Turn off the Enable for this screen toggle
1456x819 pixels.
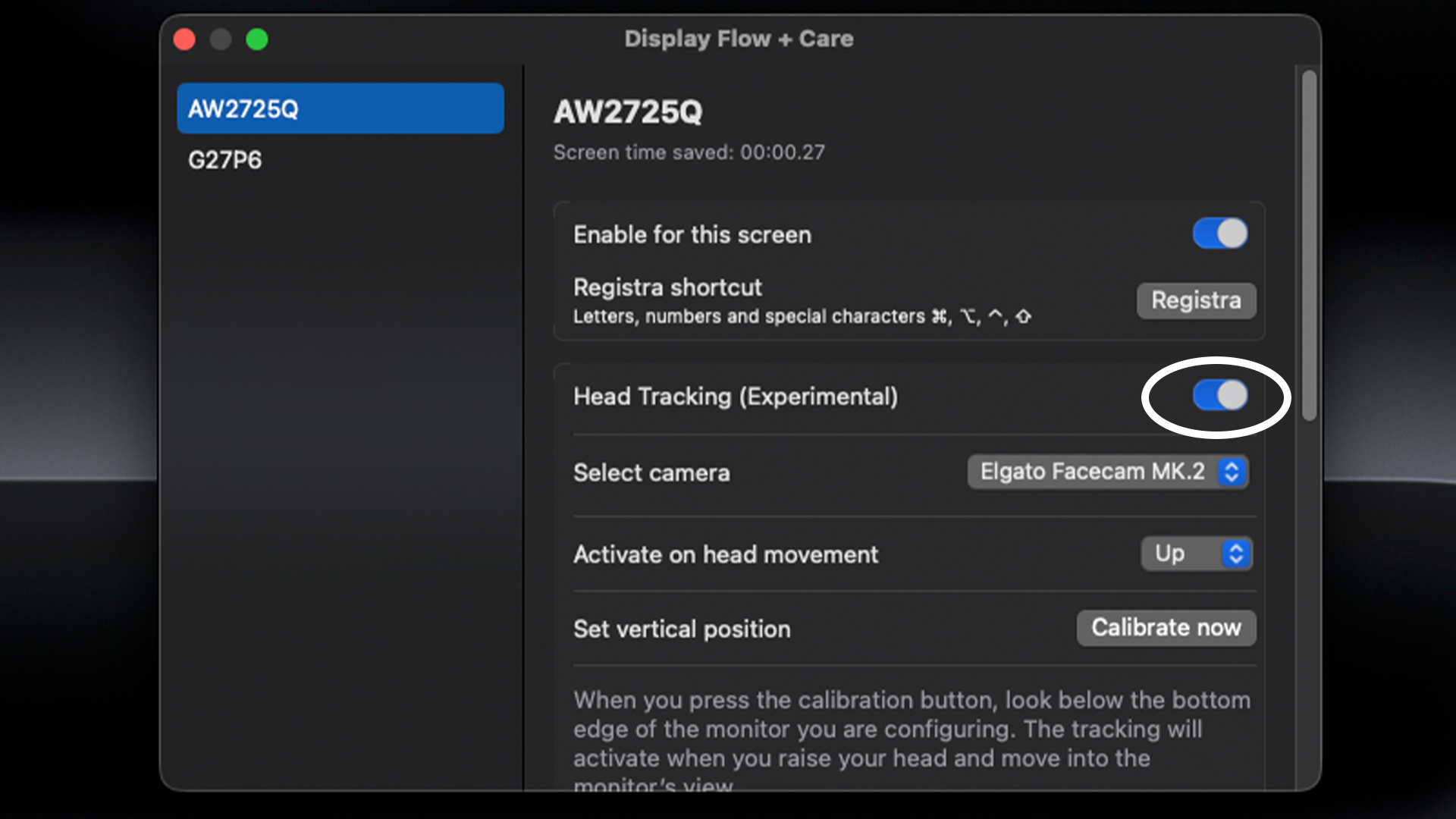click(1219, 234)
